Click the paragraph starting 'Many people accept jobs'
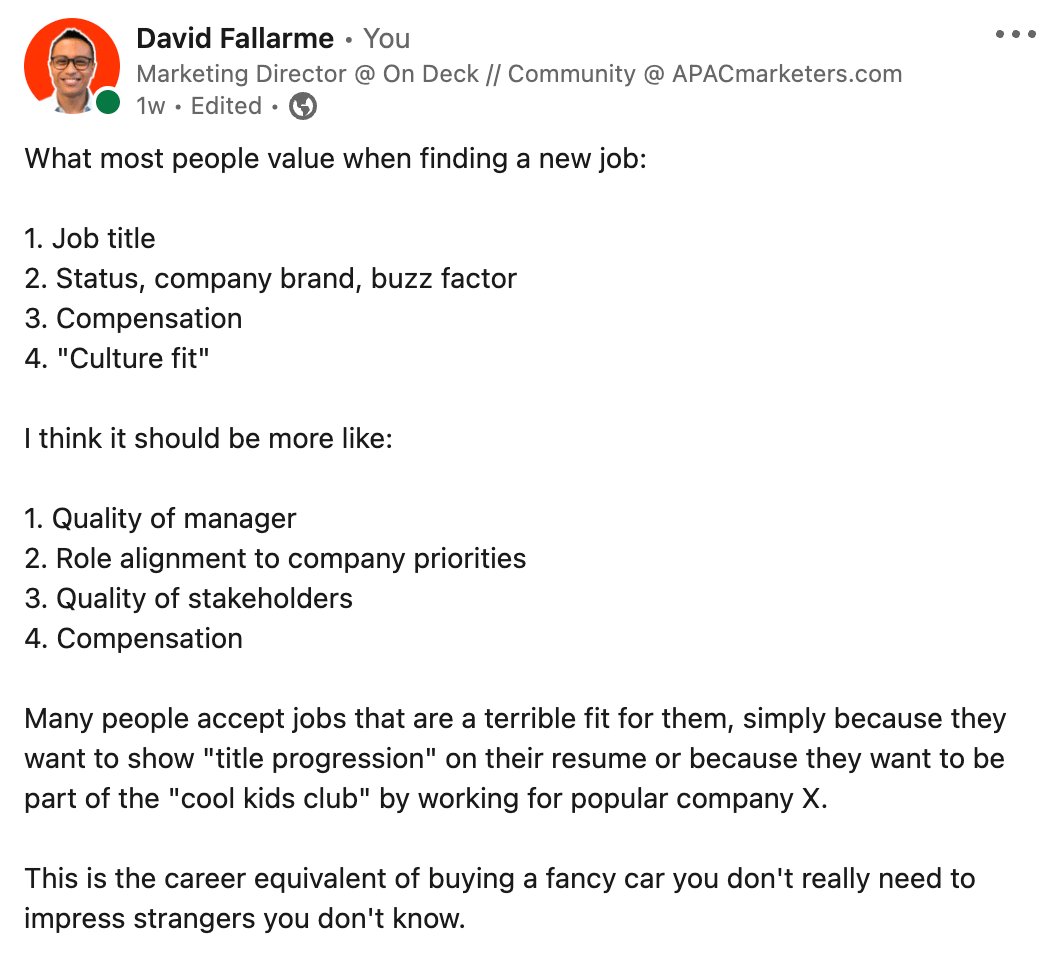This screenshot has width=1060, height=976. tap(516, 758)
